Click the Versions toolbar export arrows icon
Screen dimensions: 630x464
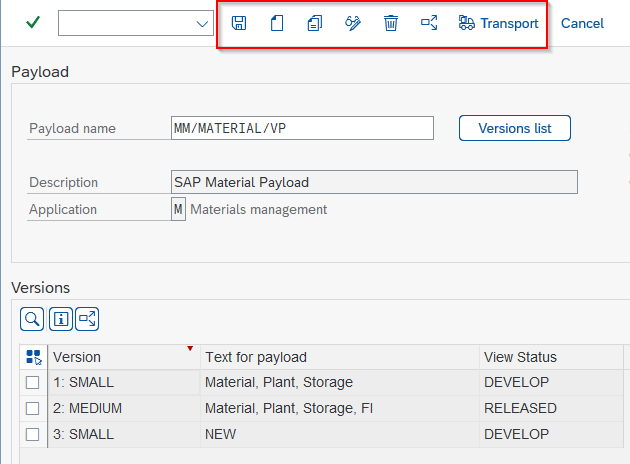(x=87, y=319)
